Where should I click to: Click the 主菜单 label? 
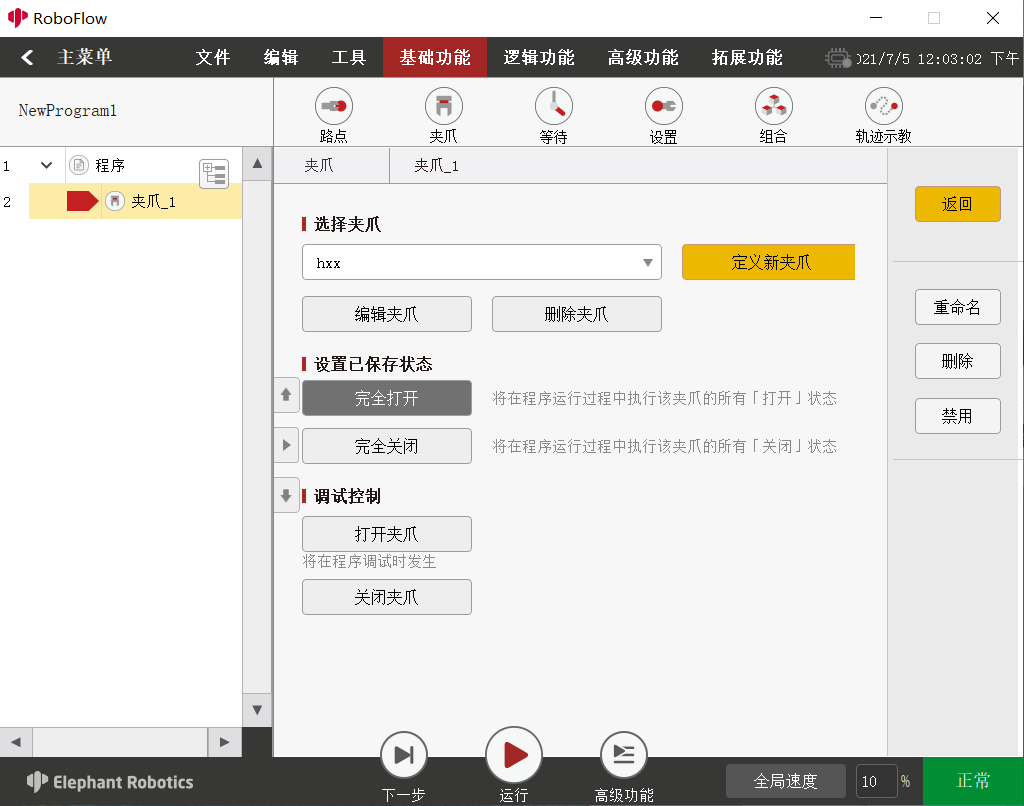[85, 57]
